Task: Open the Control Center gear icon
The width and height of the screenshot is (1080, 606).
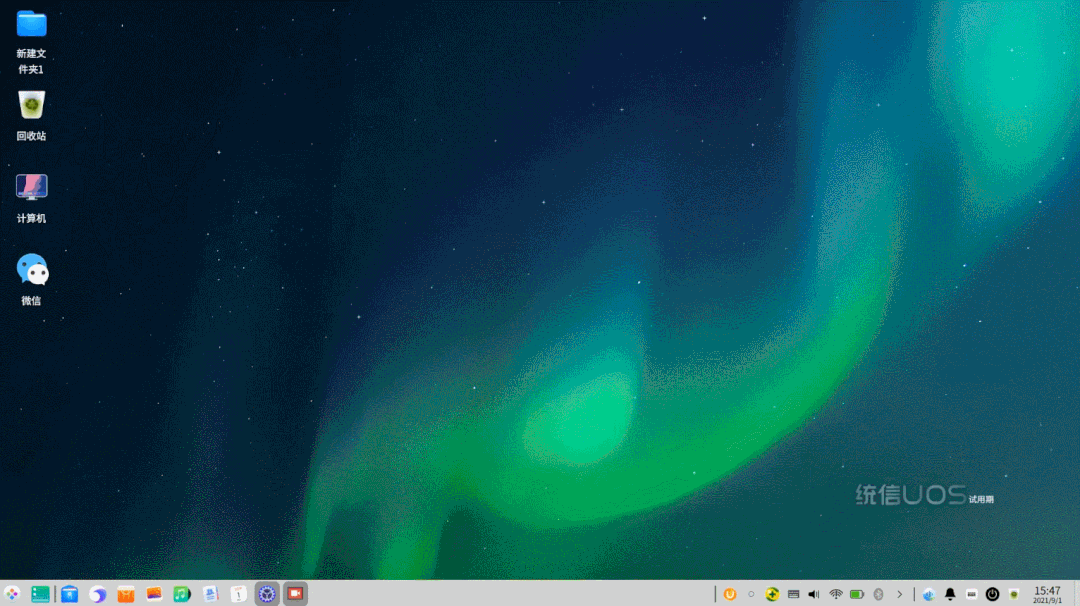Action: click(267, 594)
